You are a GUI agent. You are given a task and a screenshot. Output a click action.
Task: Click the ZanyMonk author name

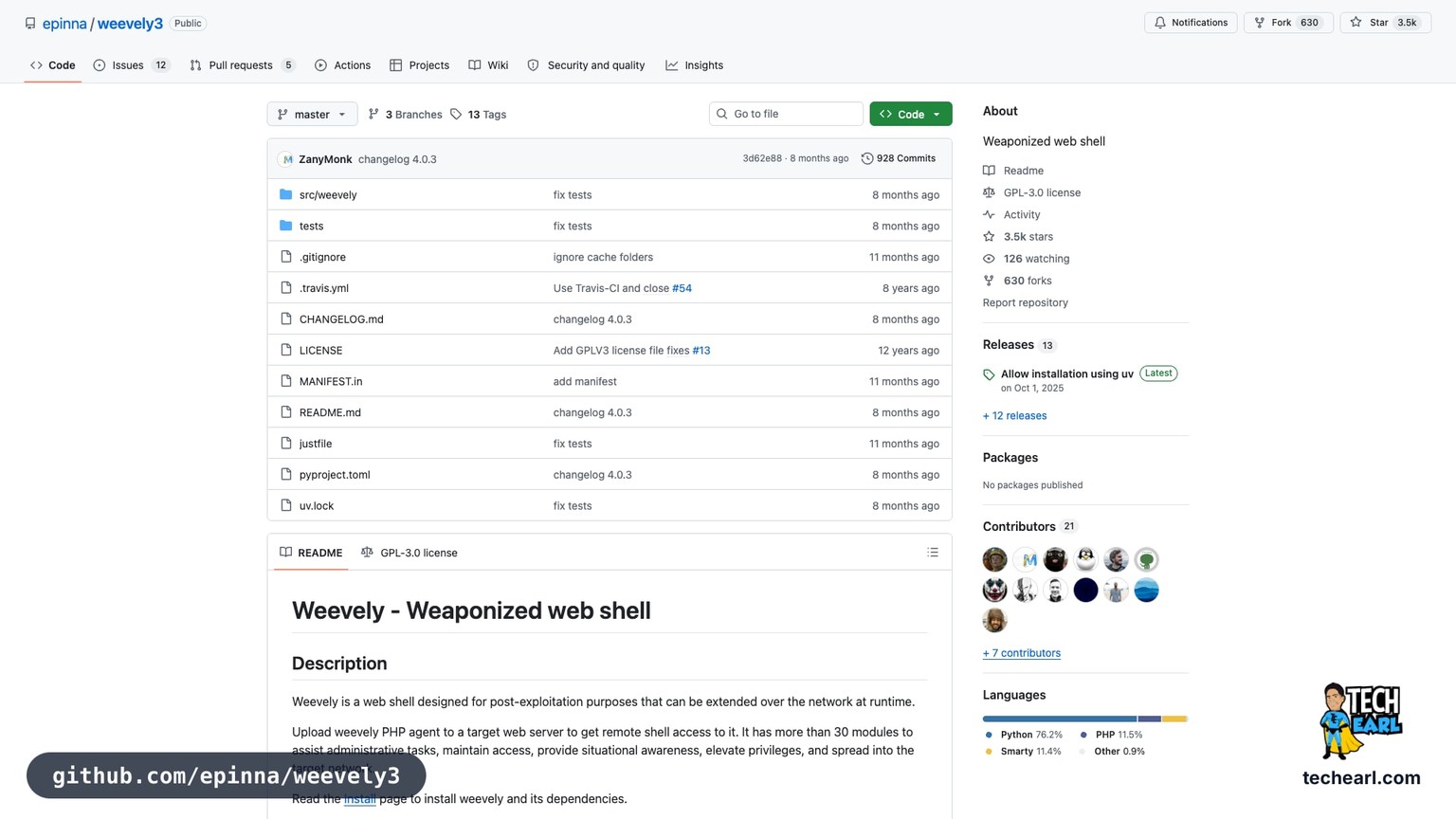tap(325, 159)
